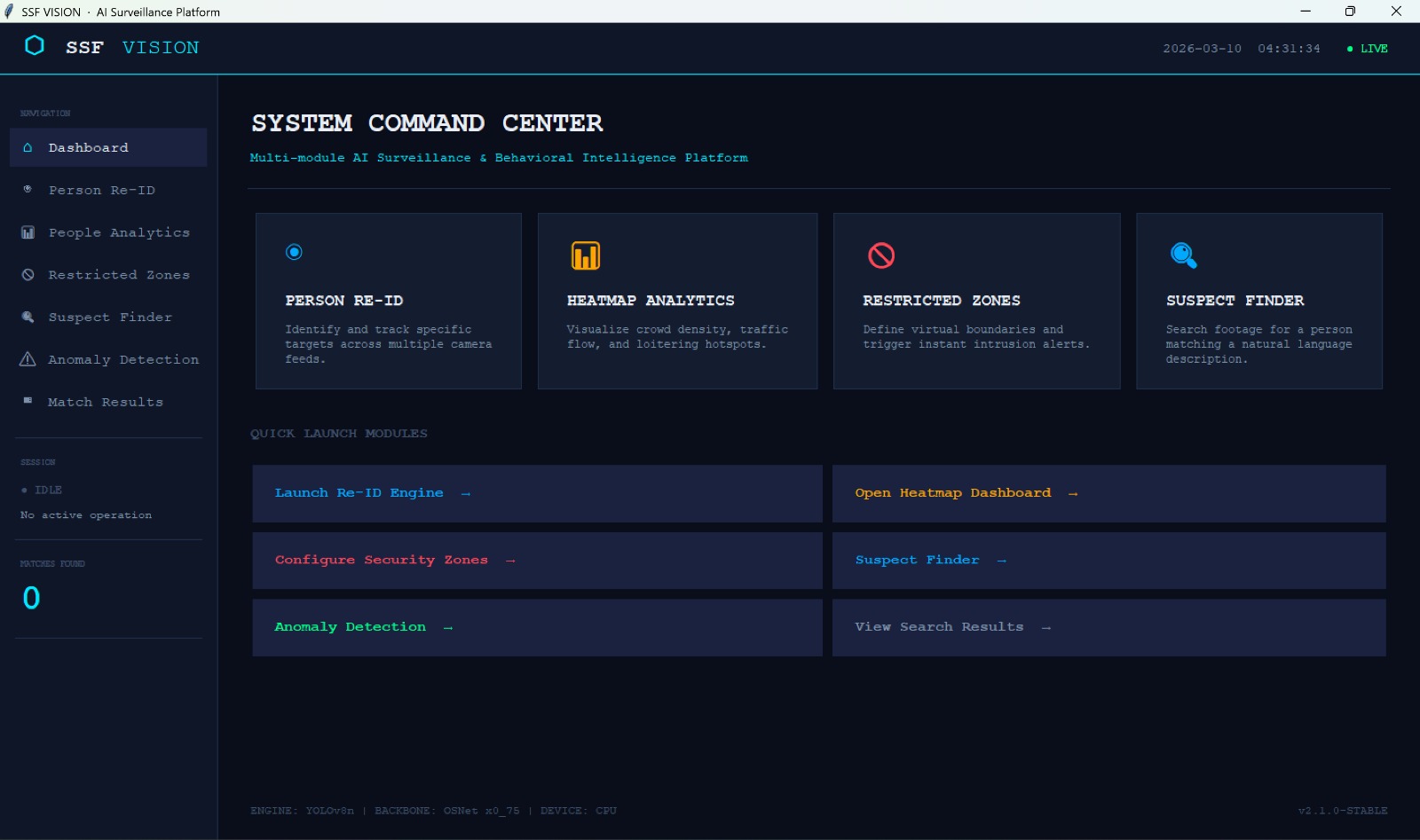
Task: Click the People Analytics sidebar chart icon
Action: tap(28, 232)
